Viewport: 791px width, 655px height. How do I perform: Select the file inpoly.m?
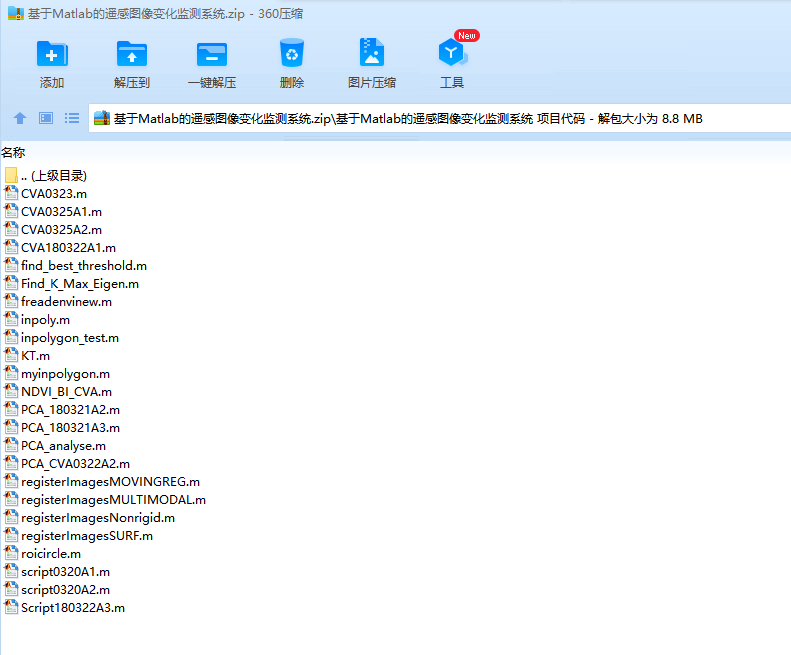click(45, 320)
